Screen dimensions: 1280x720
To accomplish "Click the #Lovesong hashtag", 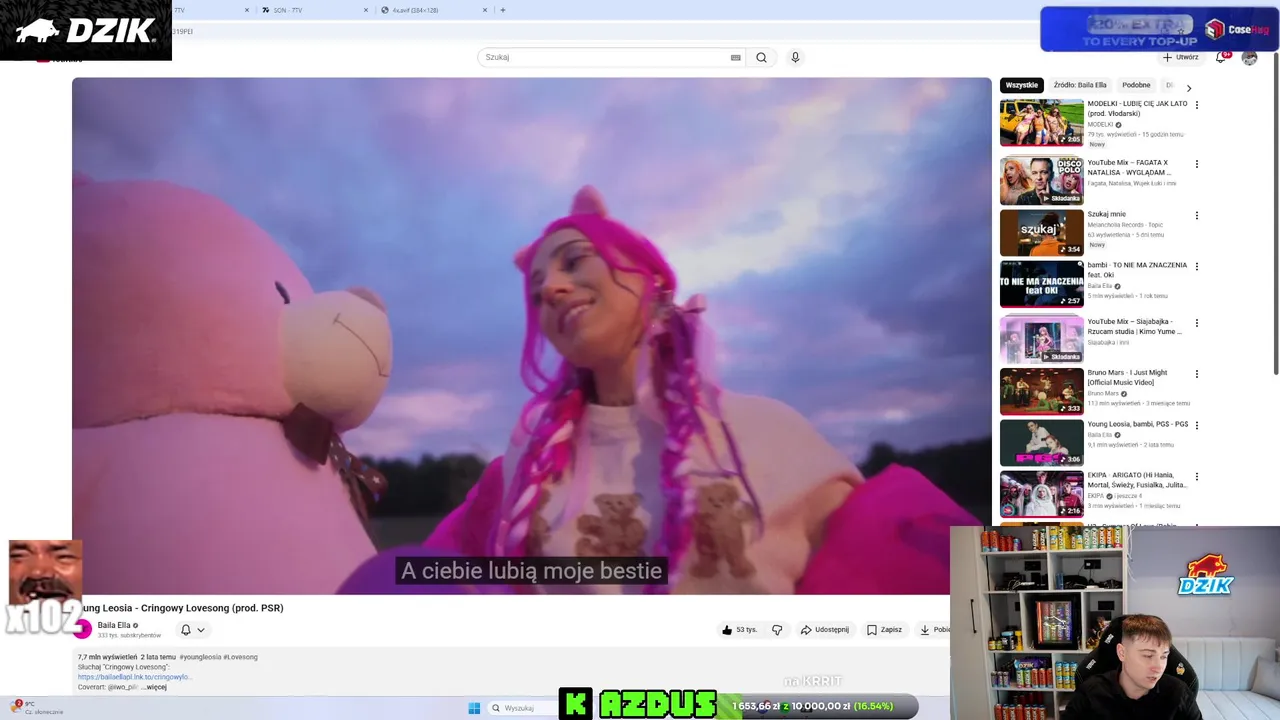I will pos(240,657).
